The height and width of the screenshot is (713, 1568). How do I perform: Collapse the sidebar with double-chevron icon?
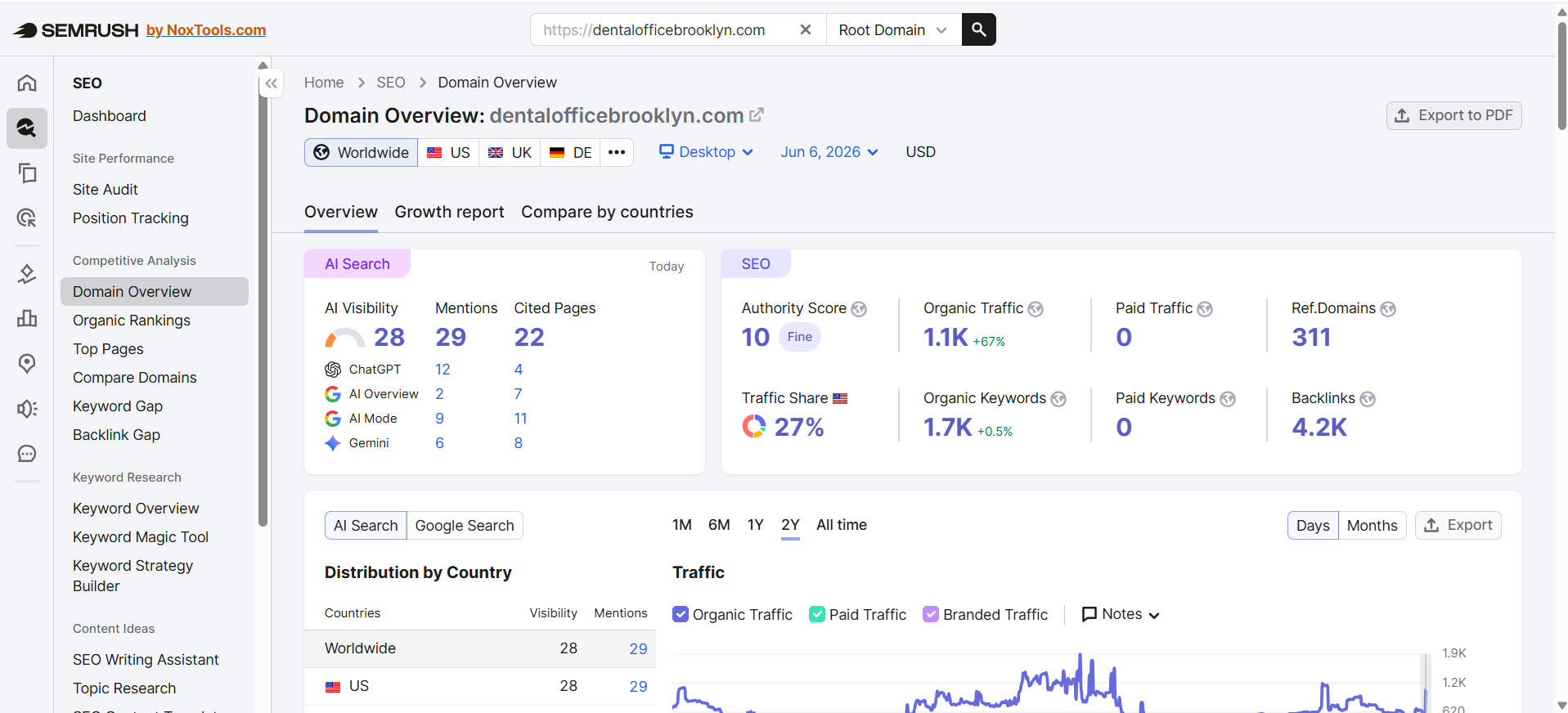coord(272,83)
